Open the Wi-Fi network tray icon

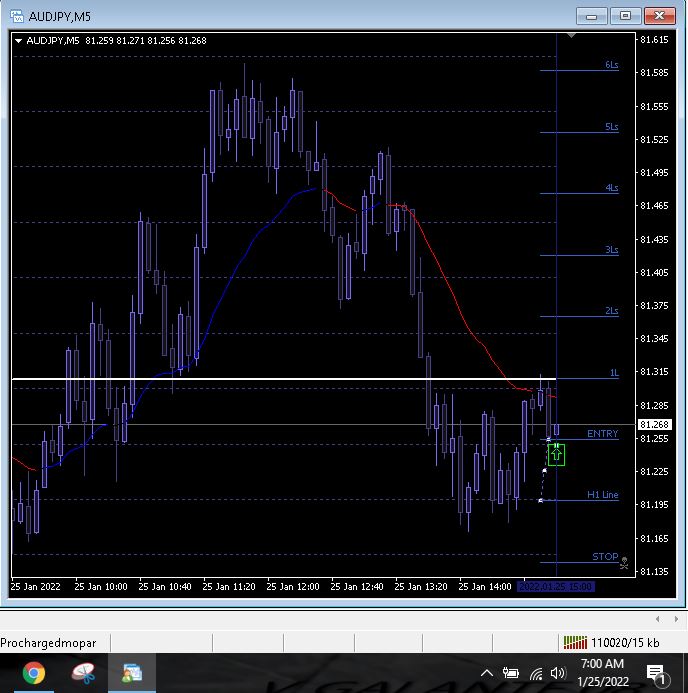[x=536, y=674]
